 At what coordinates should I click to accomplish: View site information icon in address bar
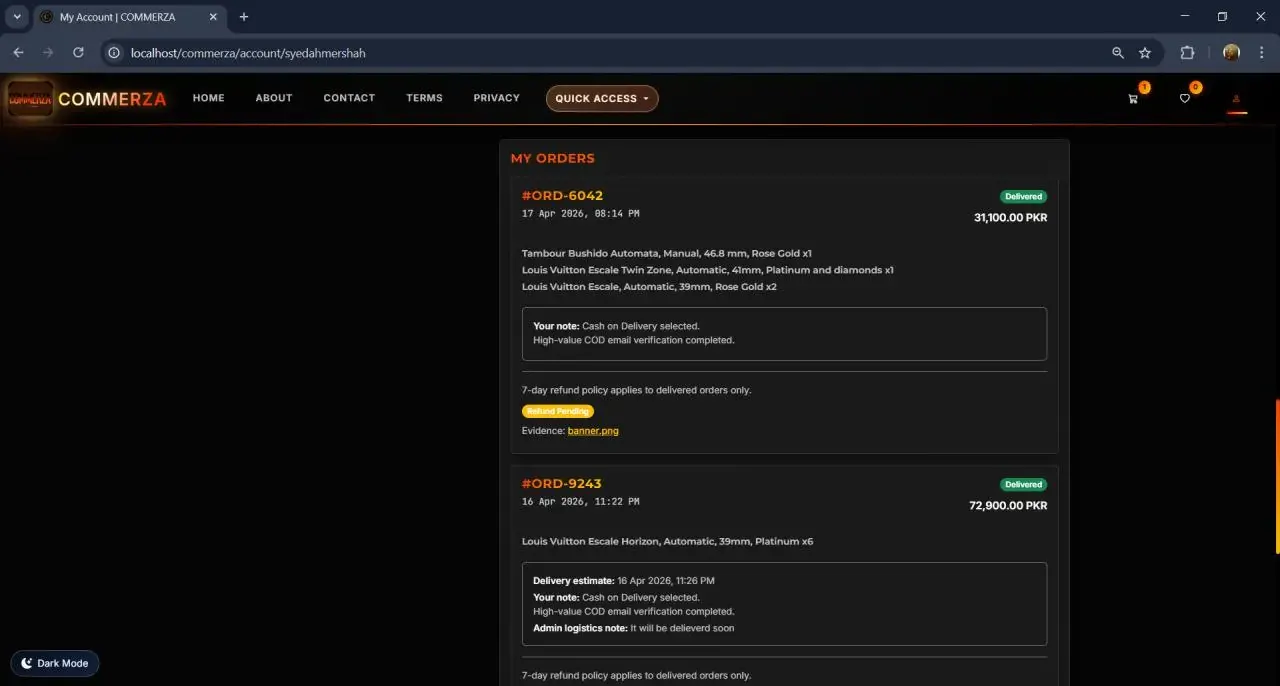click(115, 53)
